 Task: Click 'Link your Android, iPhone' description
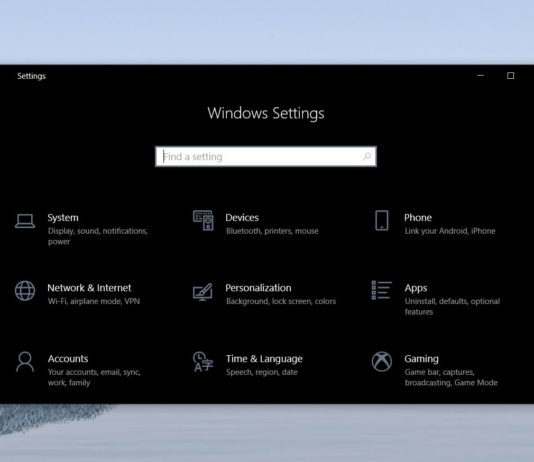pos(450,231)
